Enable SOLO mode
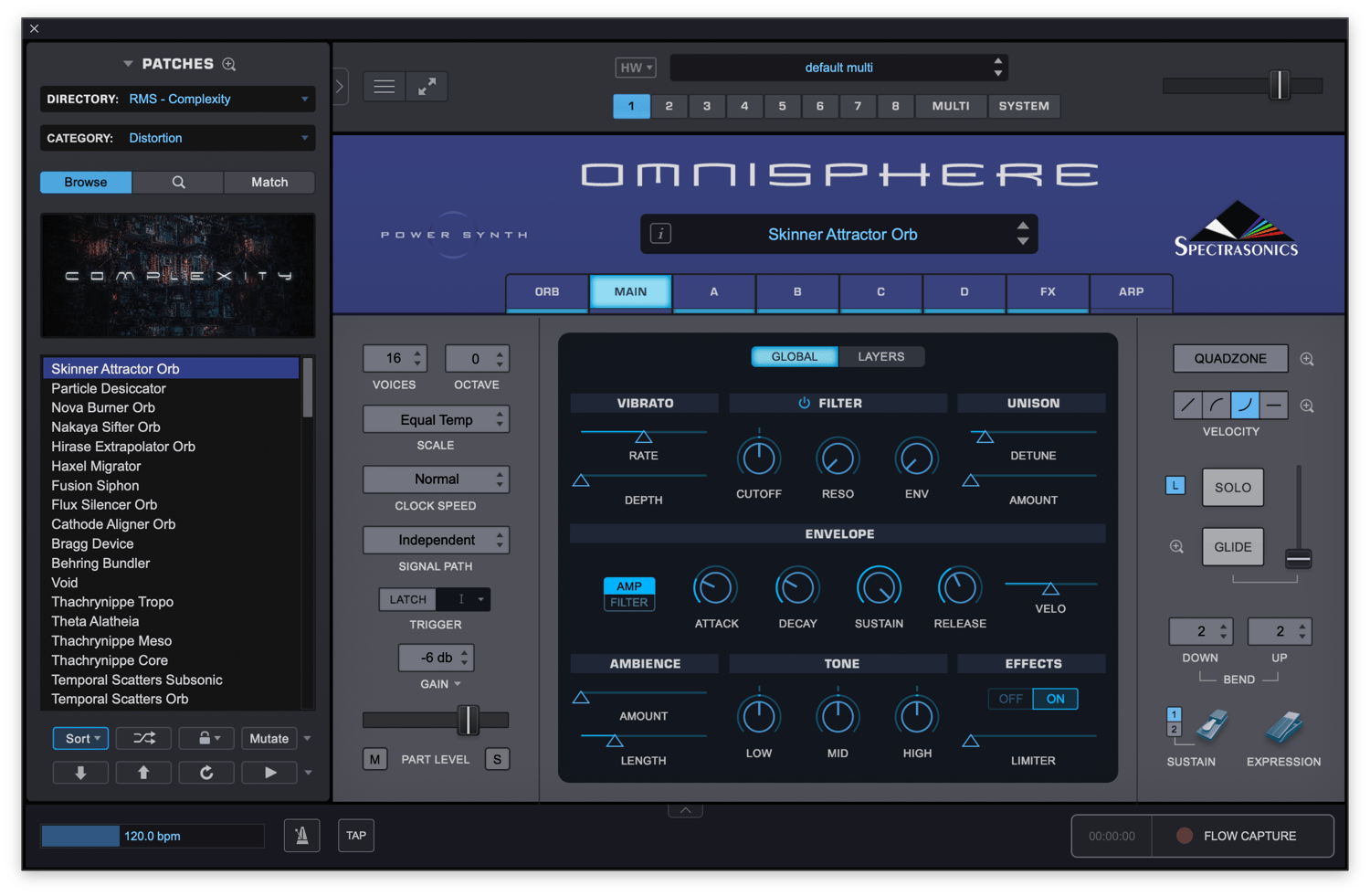The height and width of the screenshot is (896, 1370). [1232, 488]
